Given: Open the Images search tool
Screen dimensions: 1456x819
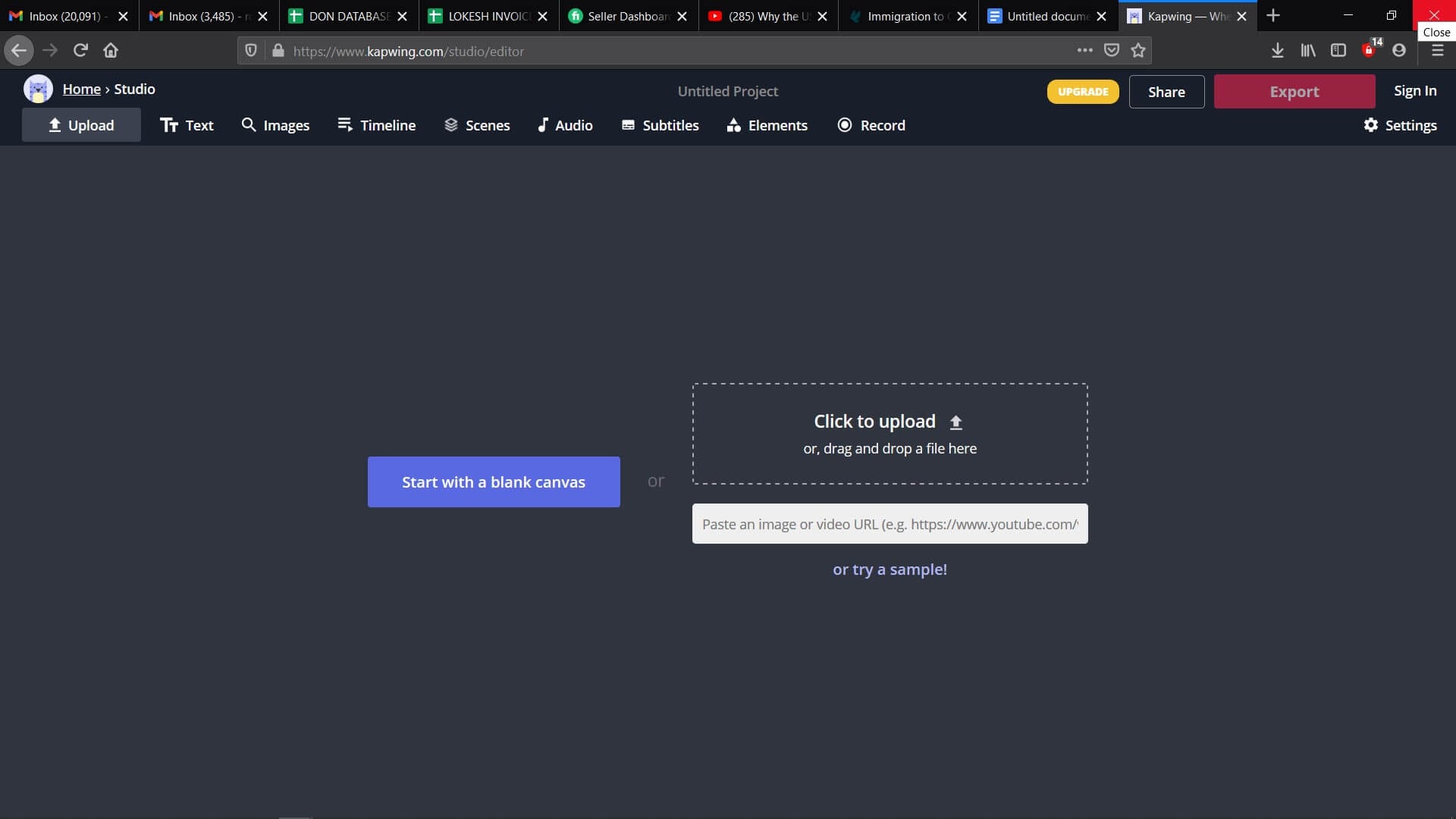Looking at the screenshot, I should [275, 125].
